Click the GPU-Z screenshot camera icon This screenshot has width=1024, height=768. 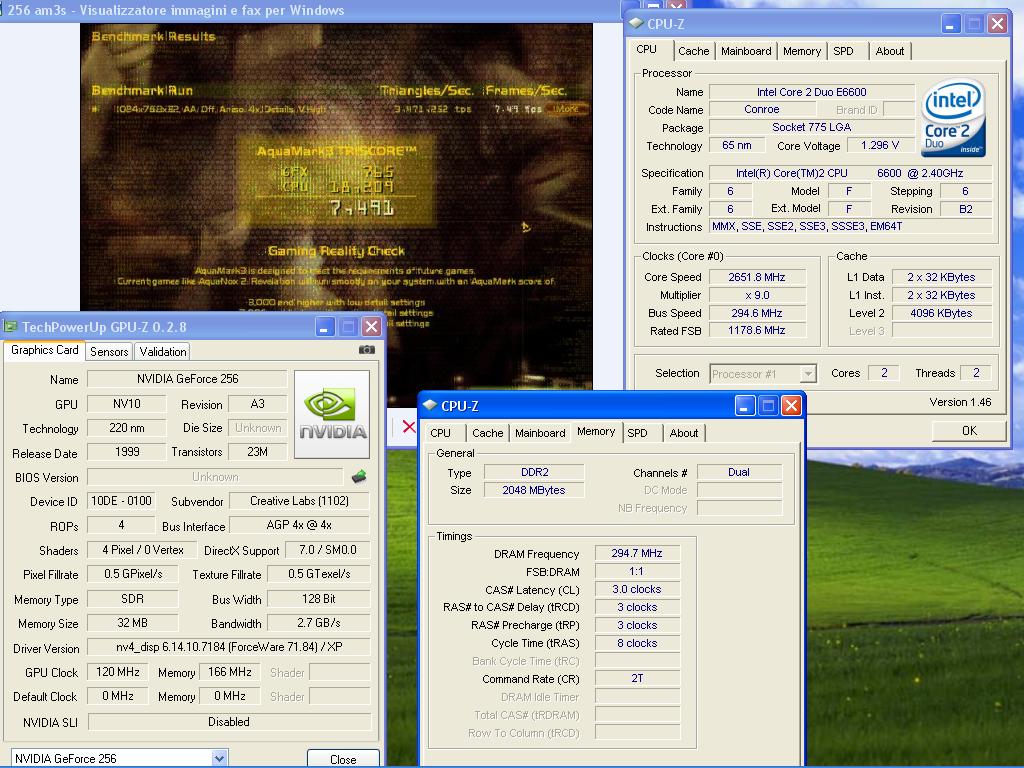pyautogui.click(x=367, y=350)
